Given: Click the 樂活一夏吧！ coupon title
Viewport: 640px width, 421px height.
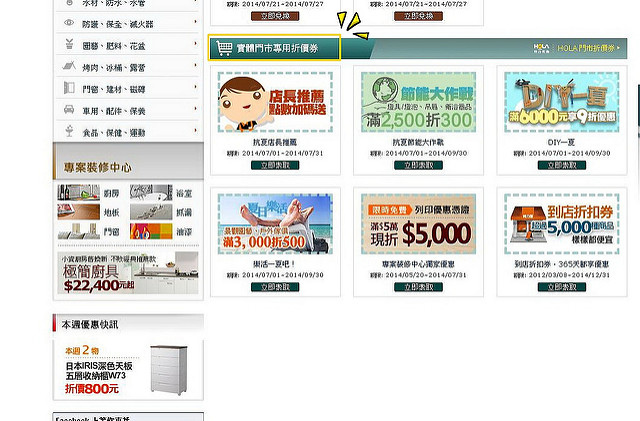Looking at the screenshot, I should (x=275, y=264).
